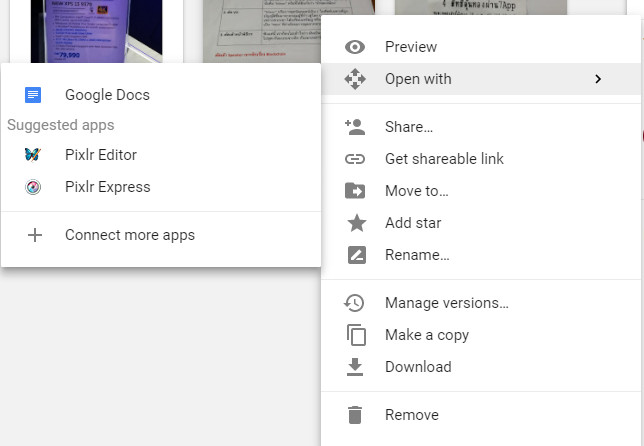Choose Move to… option
This screenshot has width=644, height=446.
pyautogui.click(x=481, y=191)
